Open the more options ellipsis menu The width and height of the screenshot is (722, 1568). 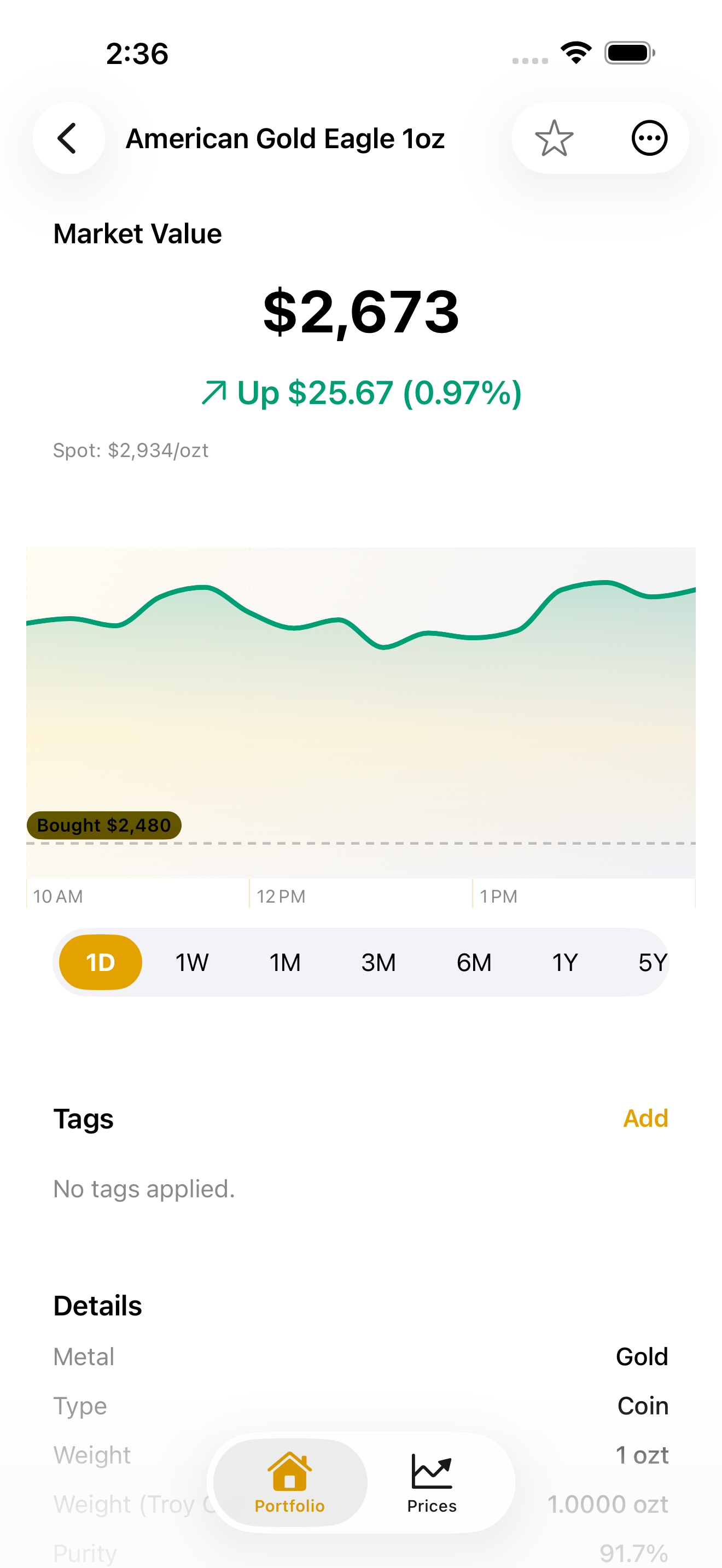click(649, 138)
